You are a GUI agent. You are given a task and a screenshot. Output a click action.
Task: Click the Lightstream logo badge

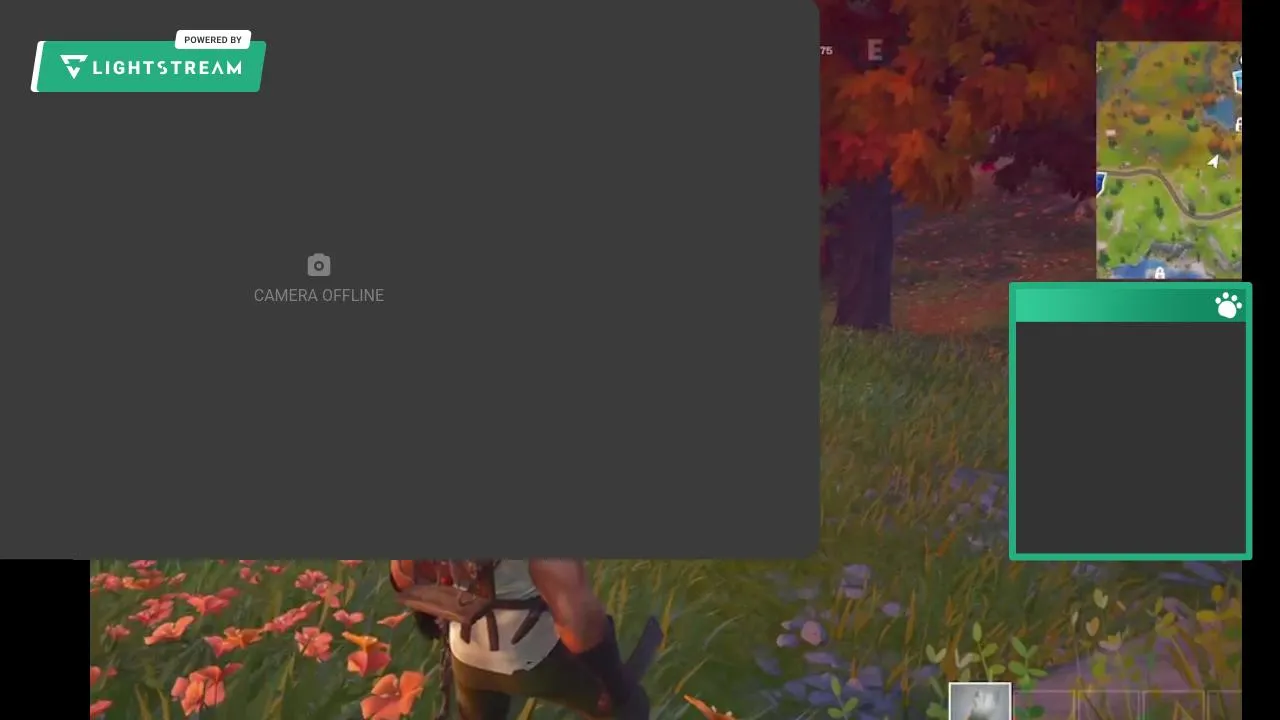tap(149, 67)
